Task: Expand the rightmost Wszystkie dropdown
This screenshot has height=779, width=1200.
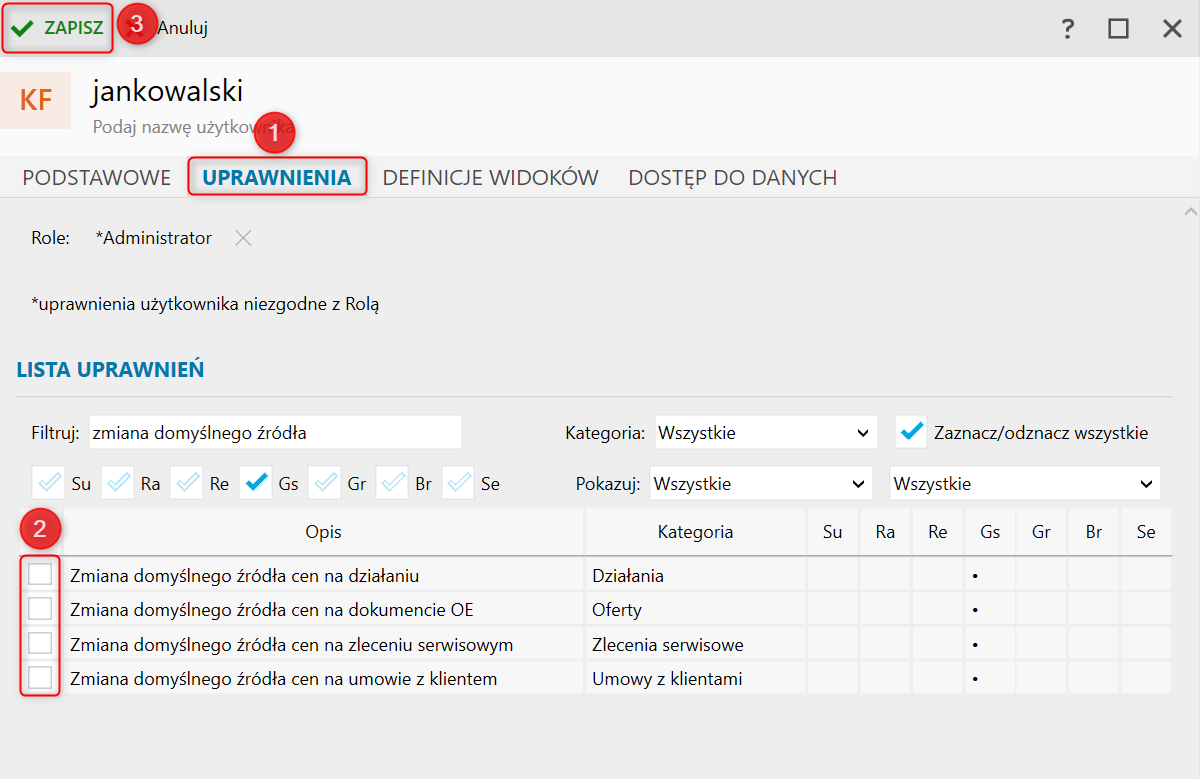Action: (1025, 484)
